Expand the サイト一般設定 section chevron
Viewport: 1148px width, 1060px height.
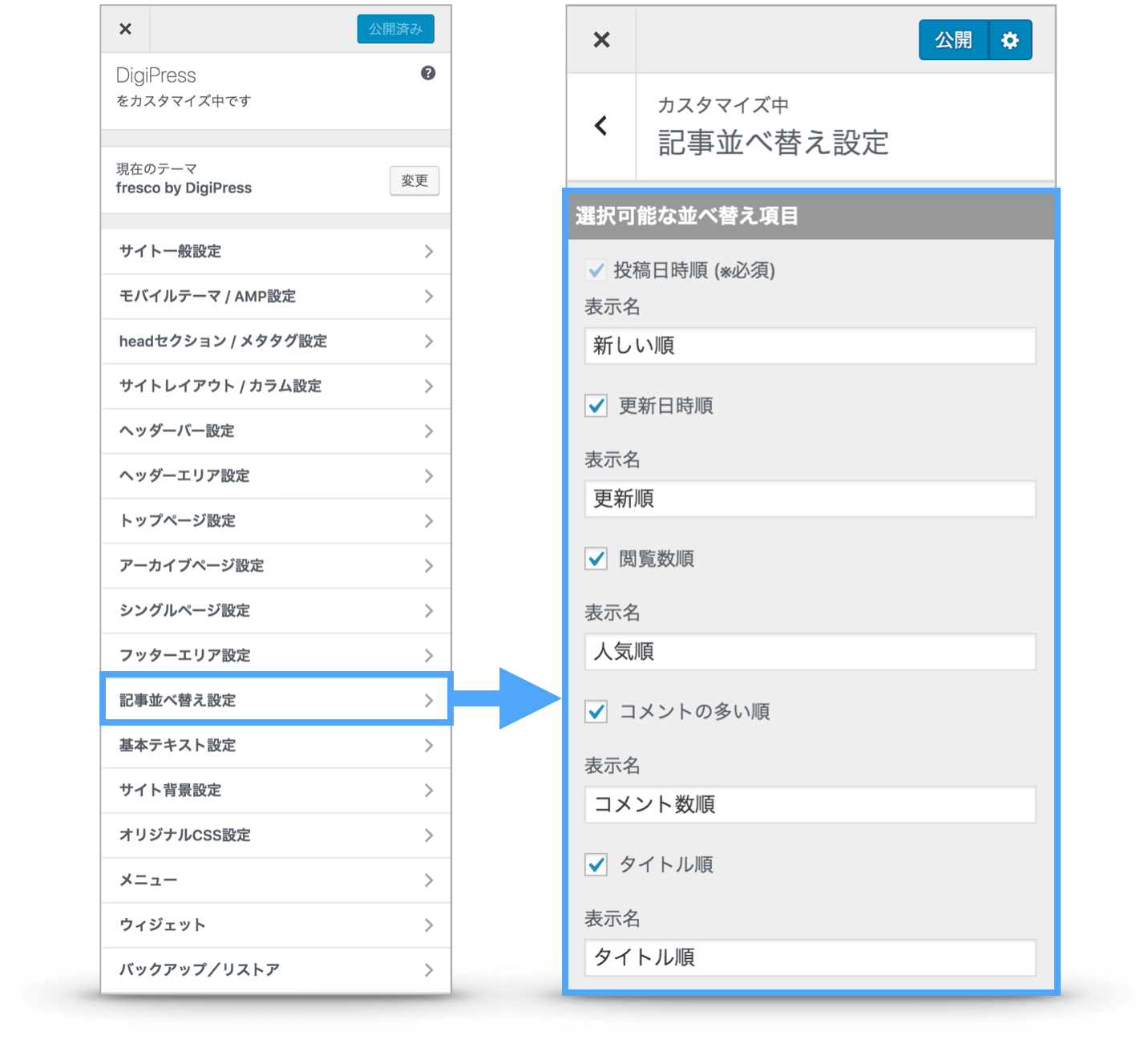point(429,252)
